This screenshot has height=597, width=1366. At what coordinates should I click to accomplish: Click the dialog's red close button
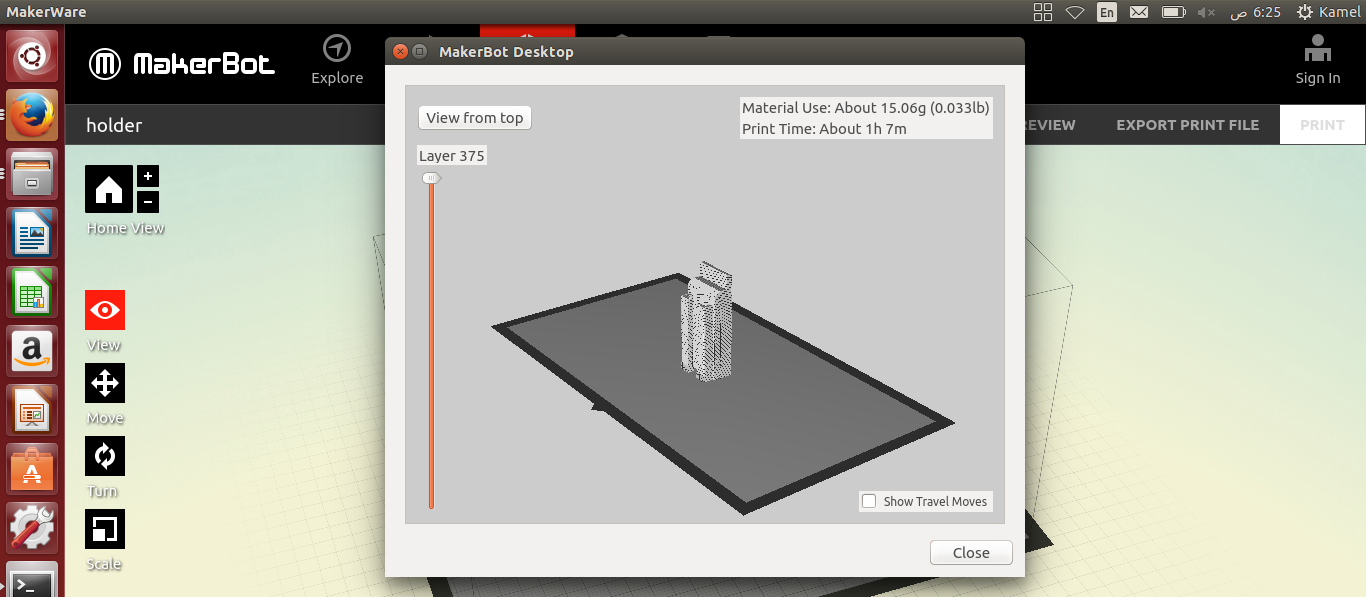400,52
